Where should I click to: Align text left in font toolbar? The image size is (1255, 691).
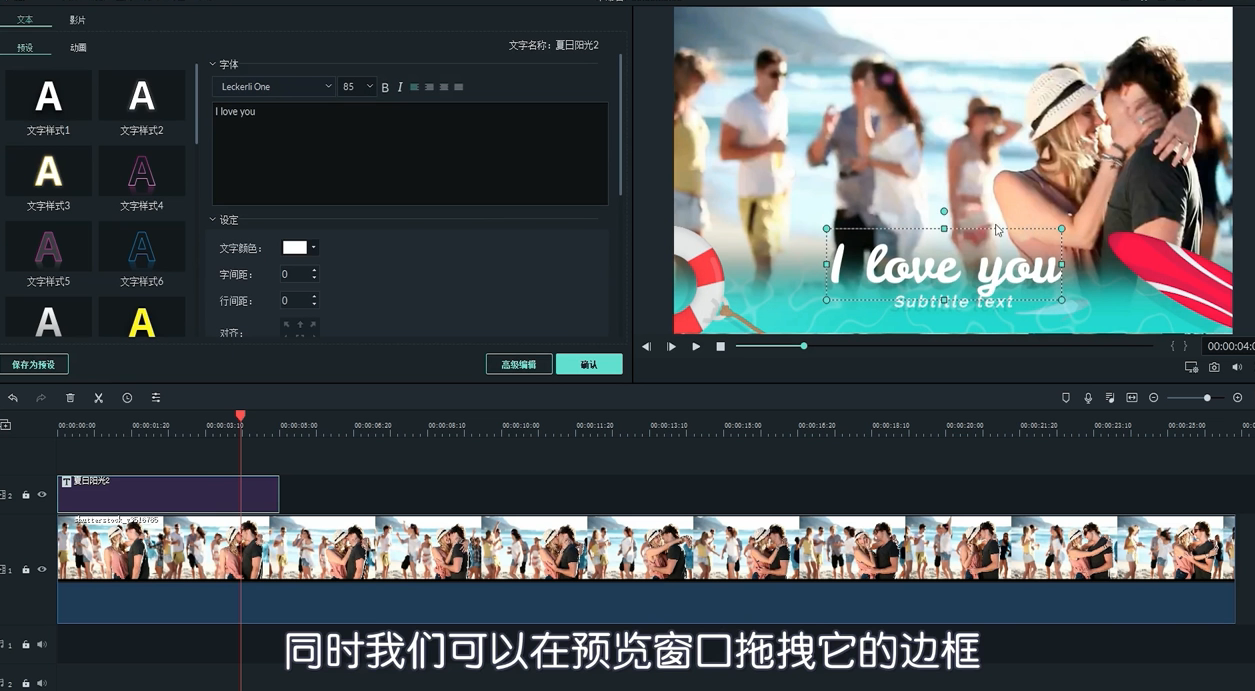tap(414, 87)
